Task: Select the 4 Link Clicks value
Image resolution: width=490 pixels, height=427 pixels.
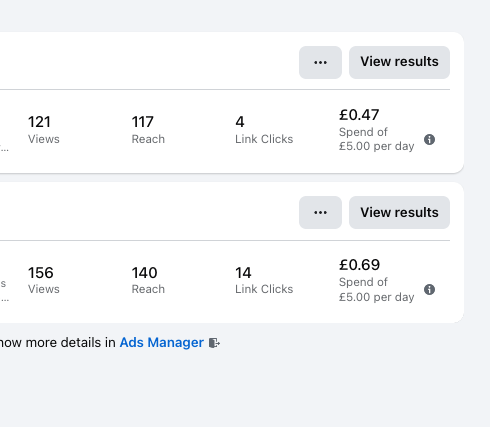Action: pos(240,122)
